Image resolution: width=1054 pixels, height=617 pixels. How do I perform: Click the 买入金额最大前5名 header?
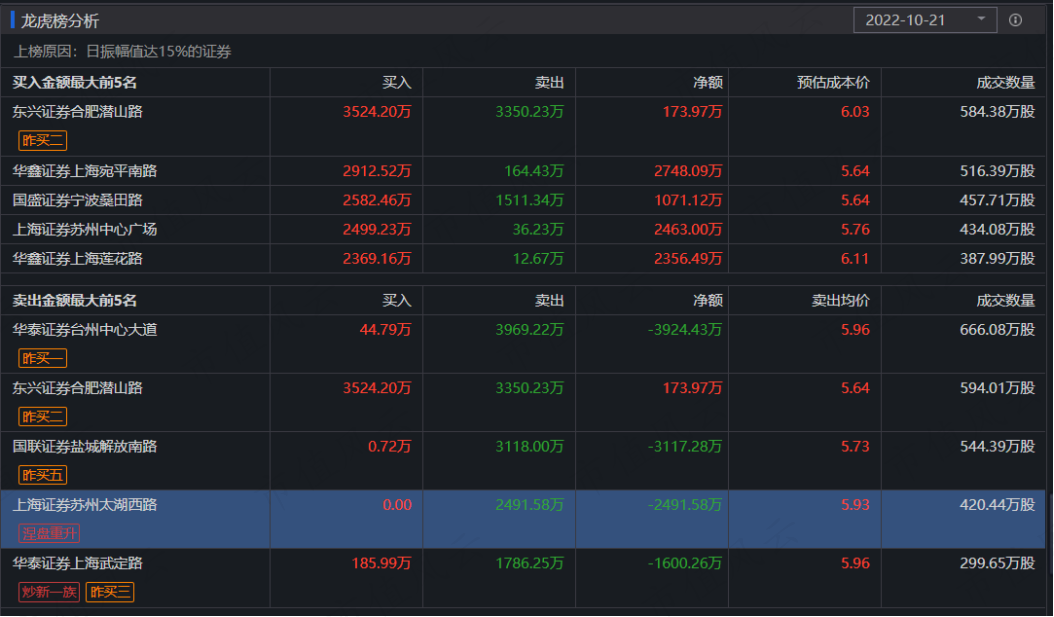coord(75,83)
